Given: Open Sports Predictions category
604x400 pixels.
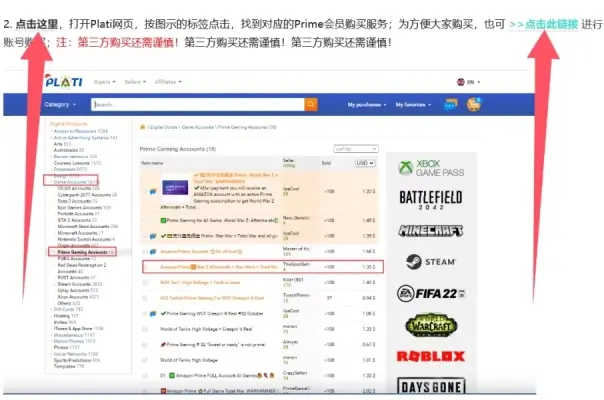Looking at the screenshot, I should point(77,360).
